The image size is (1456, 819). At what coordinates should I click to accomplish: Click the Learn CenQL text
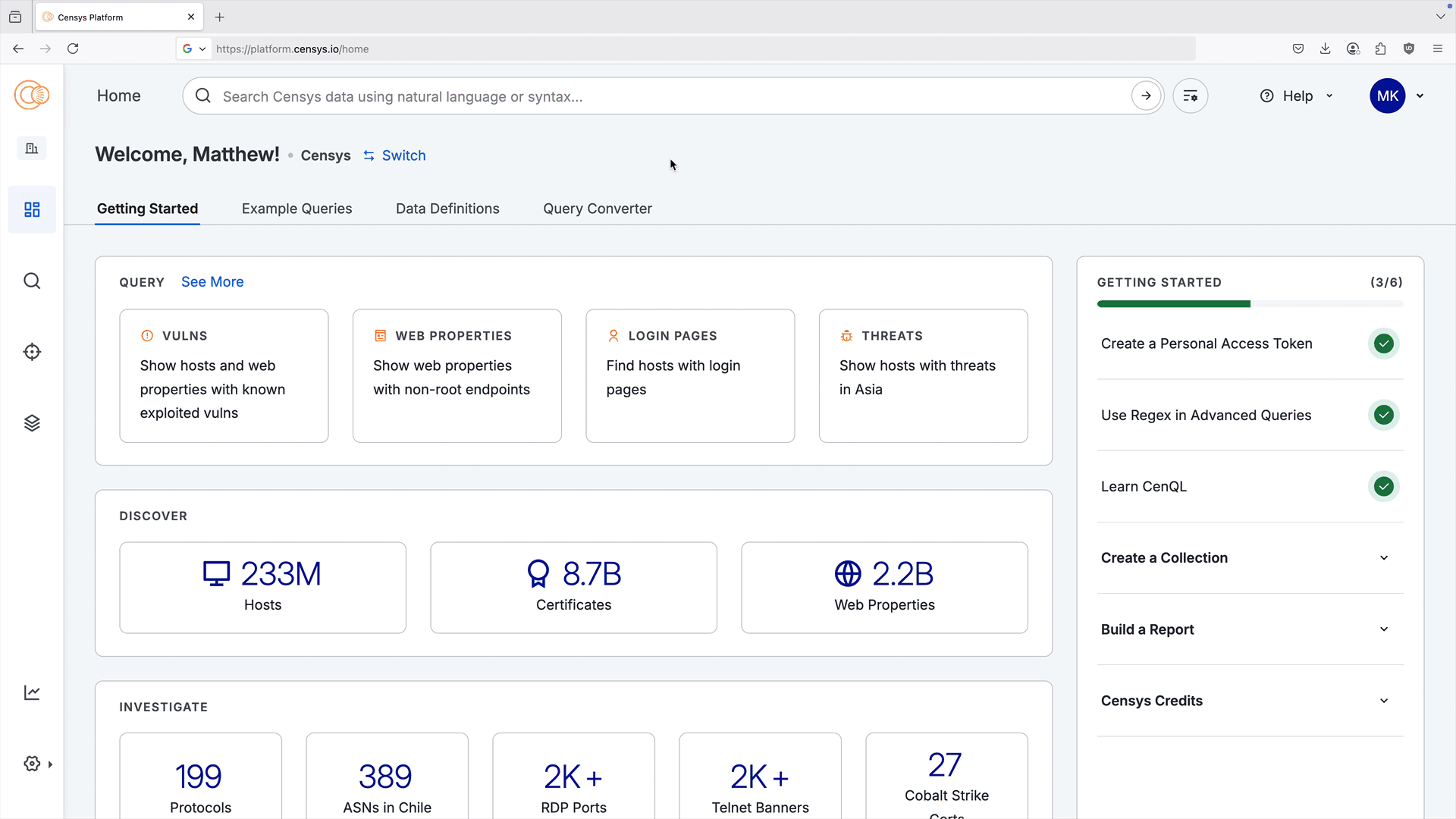(1144, 486)
